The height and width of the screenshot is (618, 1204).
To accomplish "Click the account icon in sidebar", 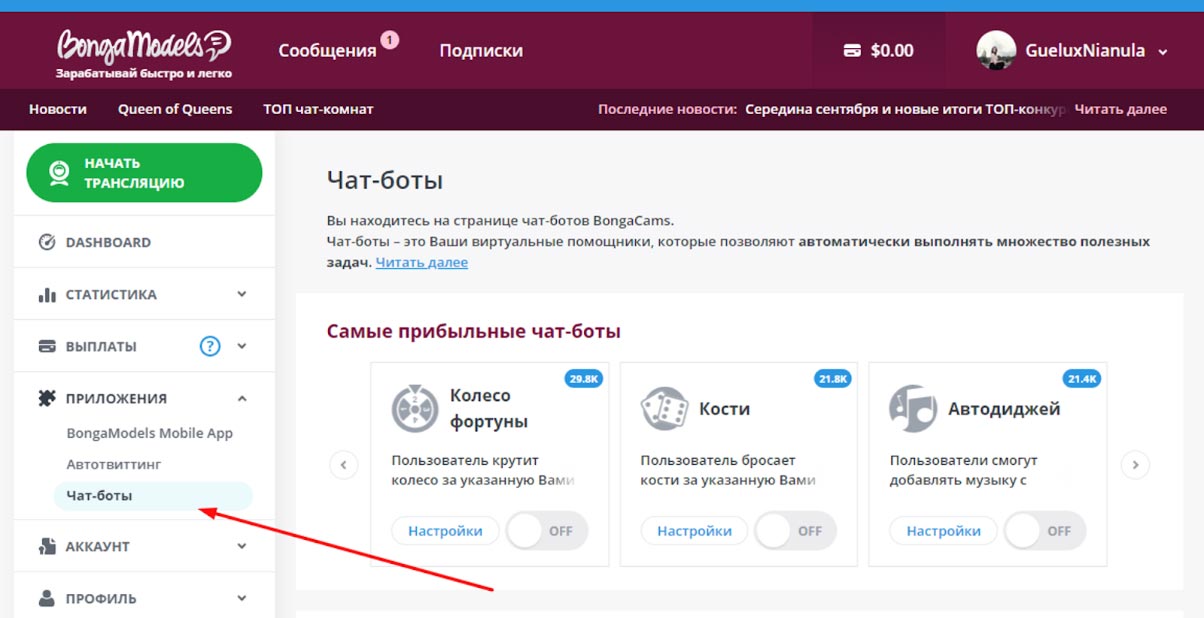I will pyautogui.click(x=47, y=546).
